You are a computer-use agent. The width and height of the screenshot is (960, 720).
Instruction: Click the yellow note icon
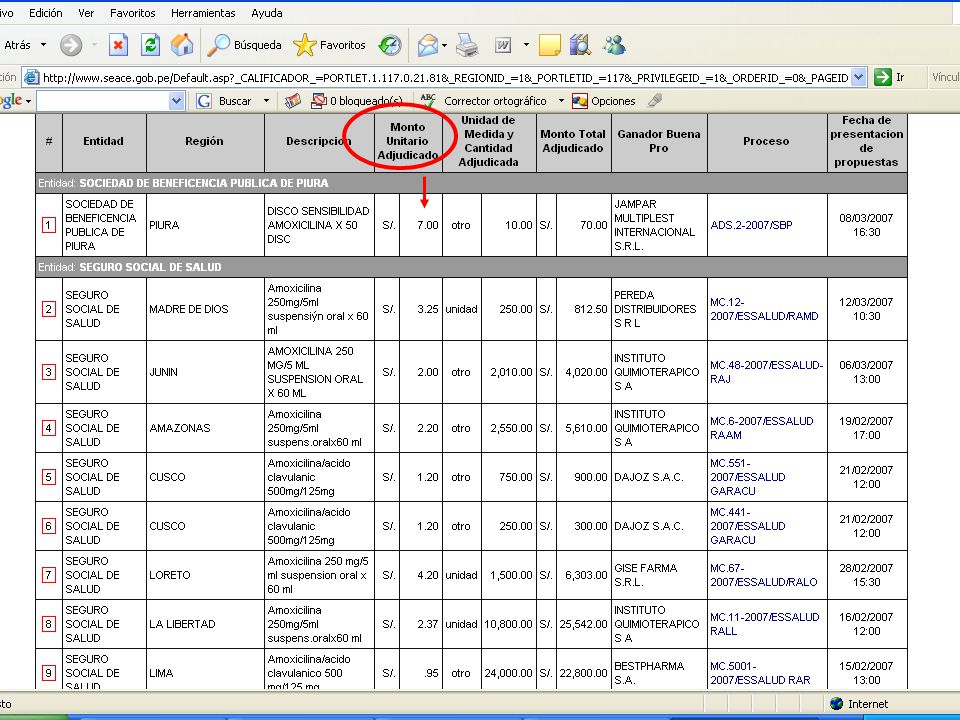[x=549, y=45]
